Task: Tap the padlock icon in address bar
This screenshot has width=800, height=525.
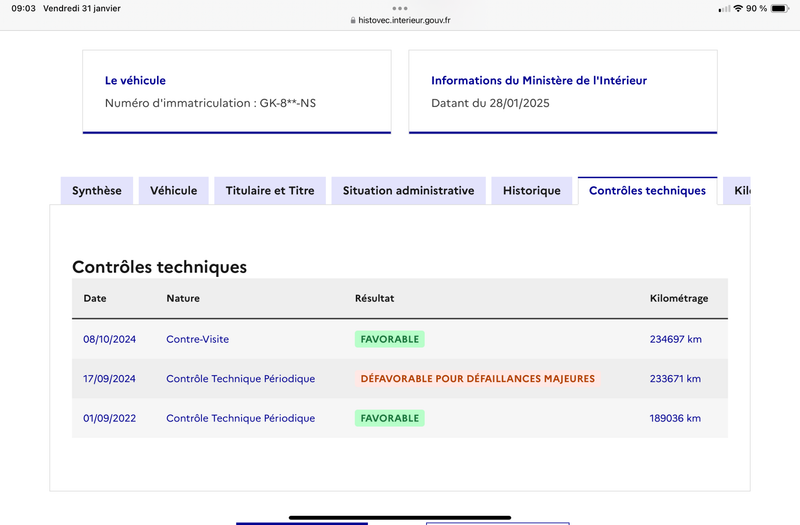Action: point(353,20)
